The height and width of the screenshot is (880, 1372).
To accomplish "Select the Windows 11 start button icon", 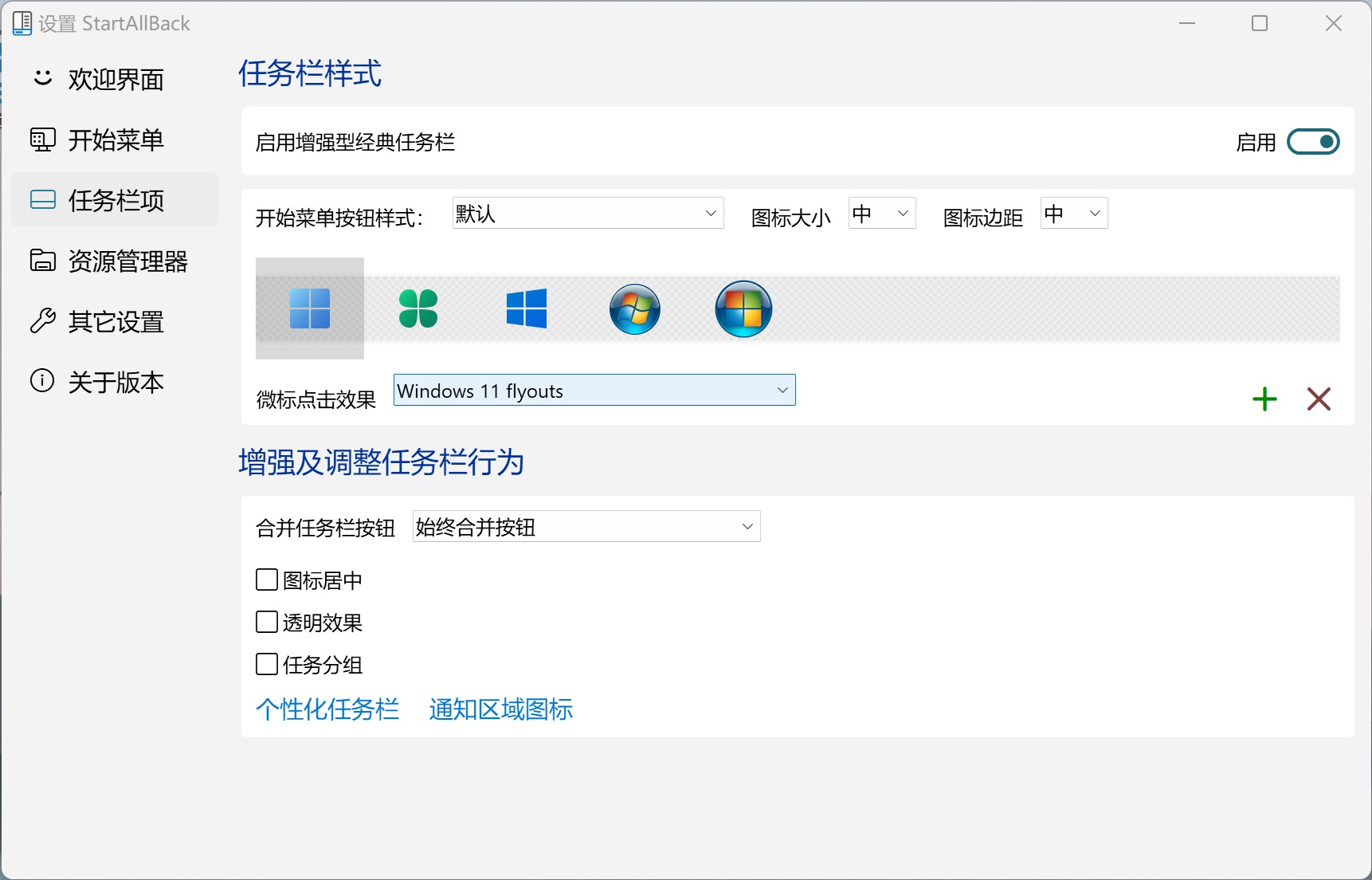I will (x=310, y=308).
